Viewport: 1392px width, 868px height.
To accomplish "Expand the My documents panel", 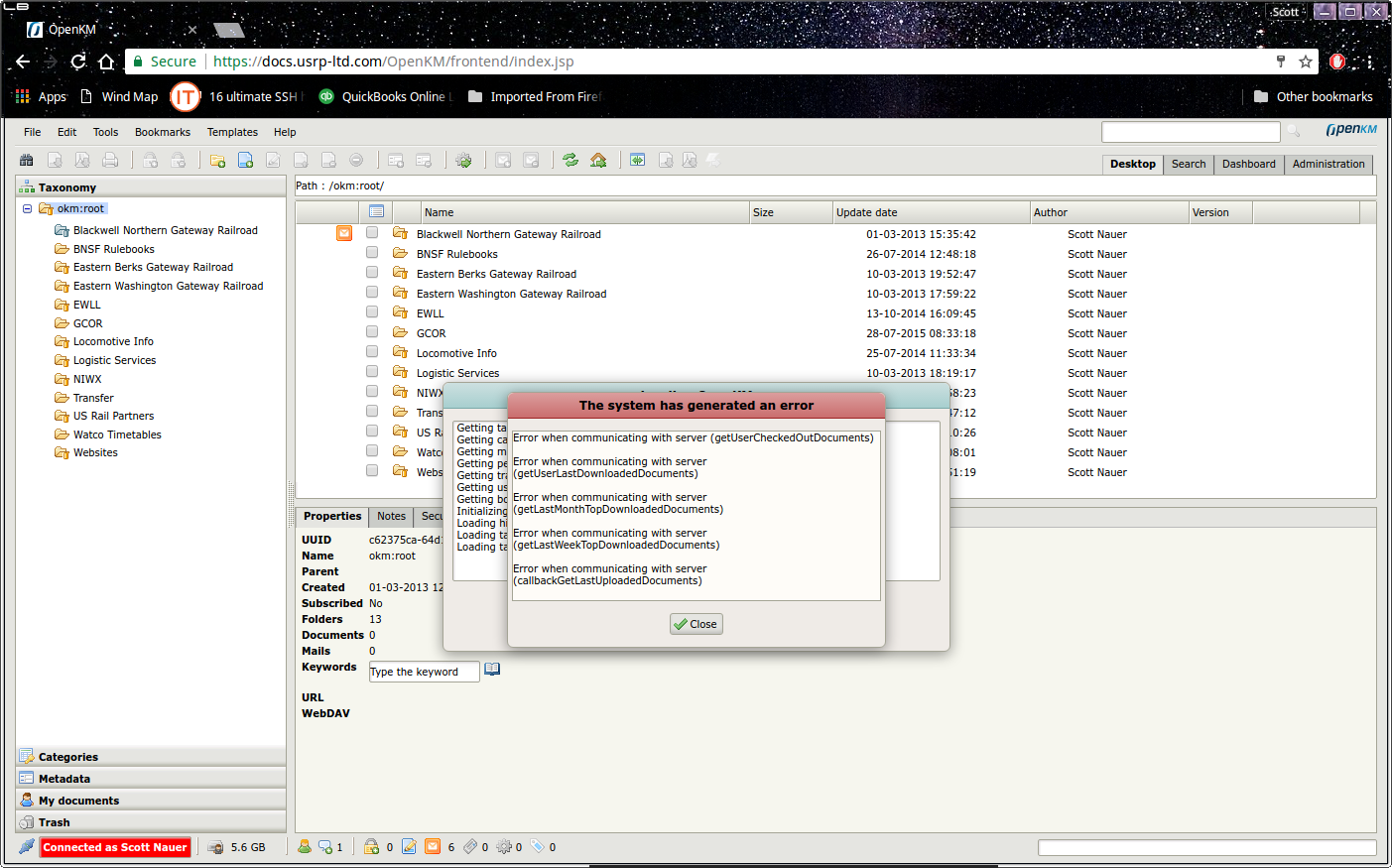I will pyautogui.click(x=78, y=801).
